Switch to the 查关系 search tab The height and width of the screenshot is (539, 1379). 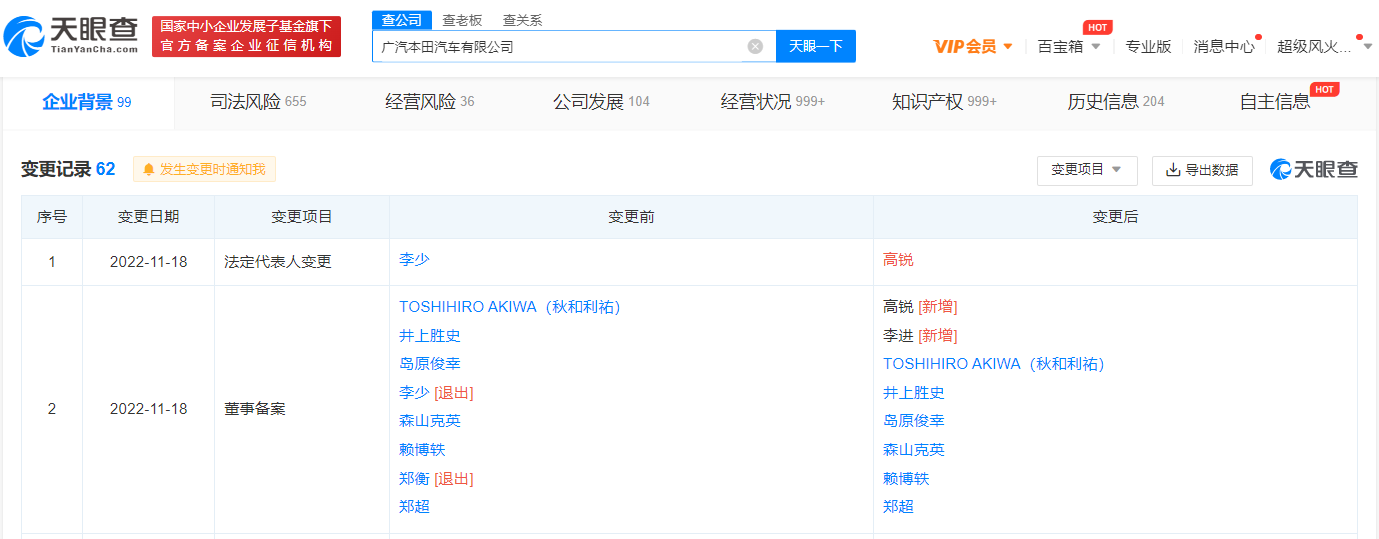tap(522, 20)
